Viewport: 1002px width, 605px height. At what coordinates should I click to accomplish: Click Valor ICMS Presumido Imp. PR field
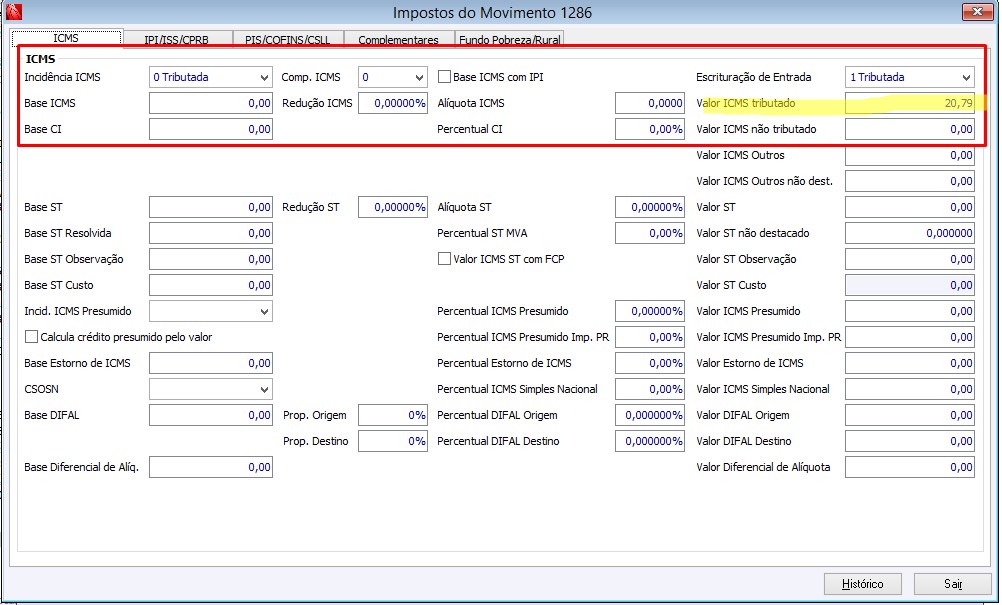[909, 337]
